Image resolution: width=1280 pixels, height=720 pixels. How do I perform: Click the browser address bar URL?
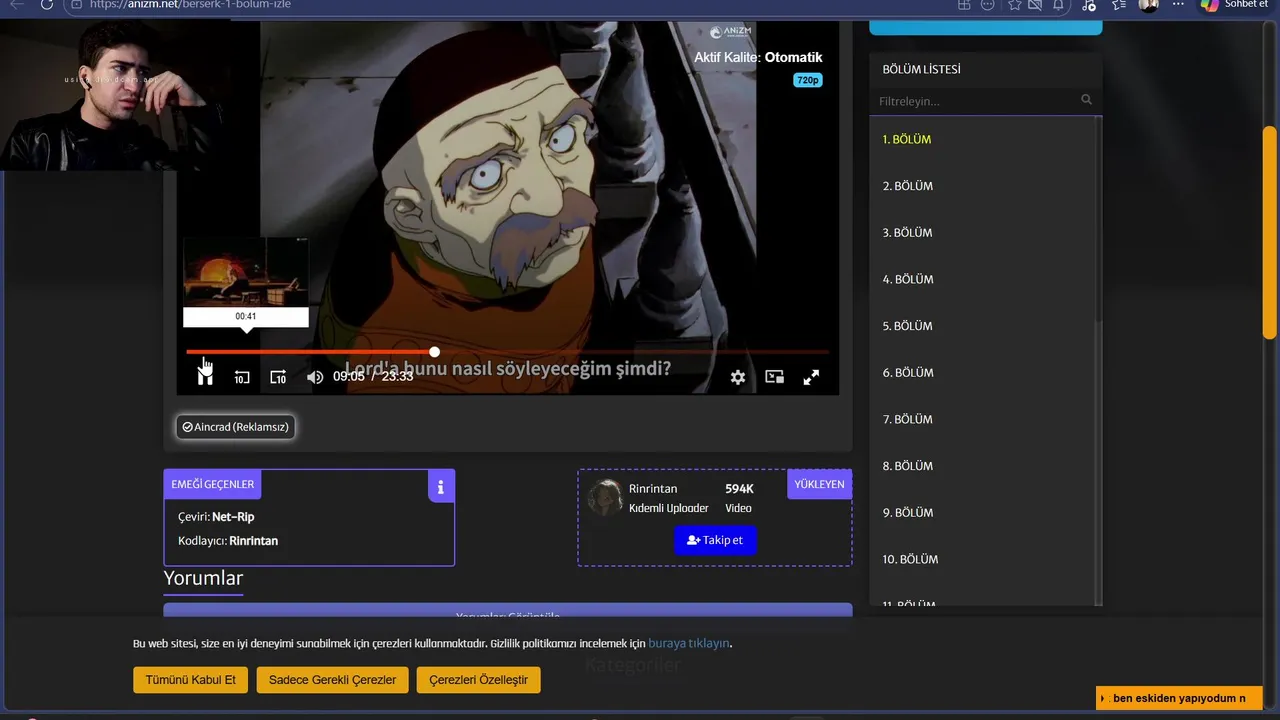coord(190,5)
